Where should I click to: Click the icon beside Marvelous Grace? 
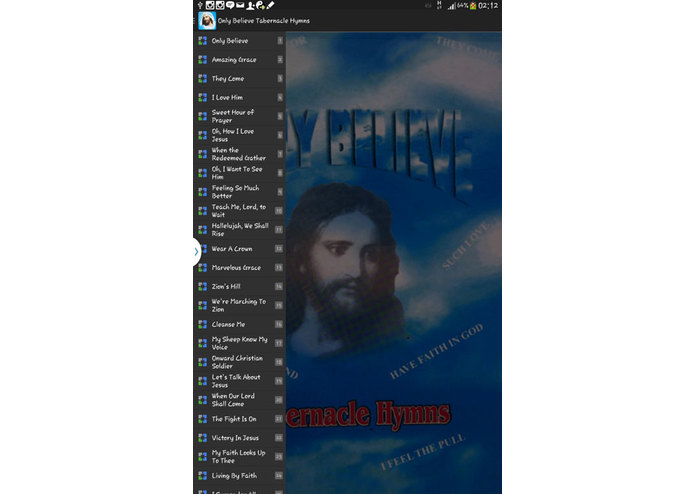click(x=203, y=268)
